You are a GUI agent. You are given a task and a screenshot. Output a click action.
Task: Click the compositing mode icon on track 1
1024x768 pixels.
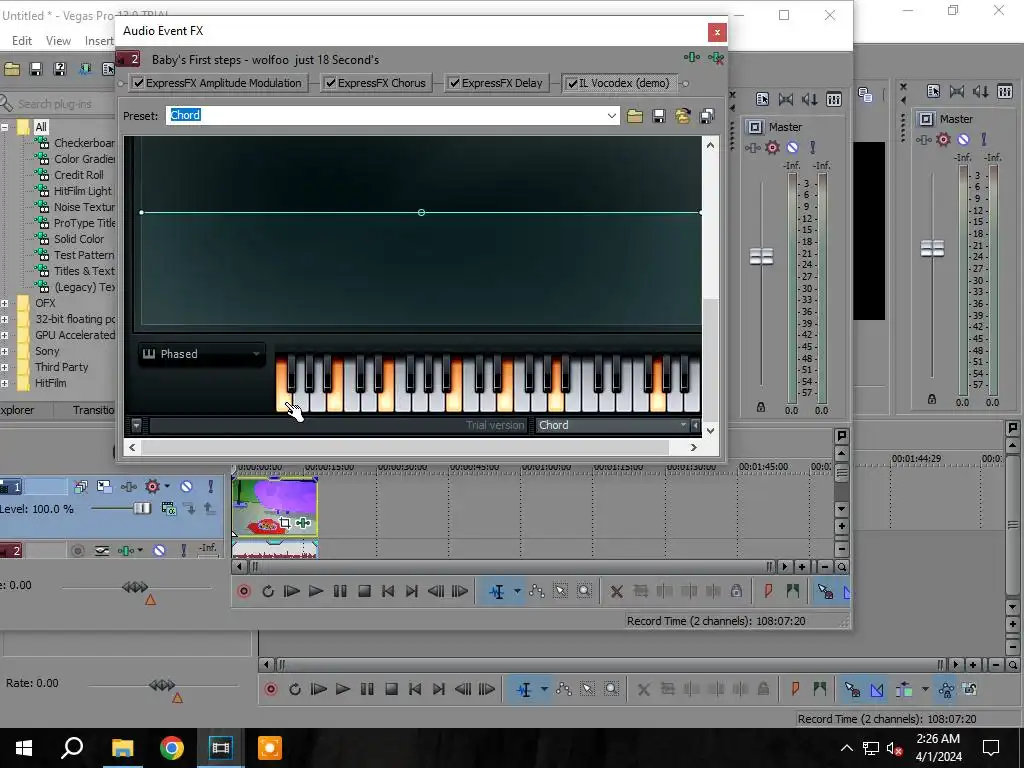point(168,509)
